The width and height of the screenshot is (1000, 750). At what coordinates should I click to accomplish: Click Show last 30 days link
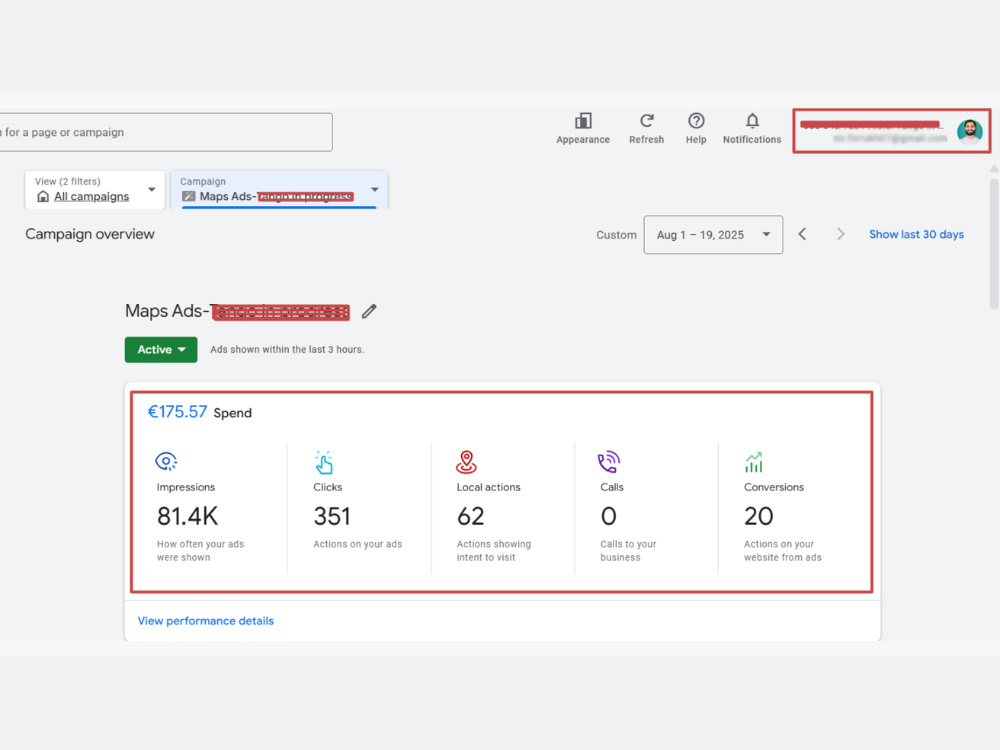click(x=916, y=234)
